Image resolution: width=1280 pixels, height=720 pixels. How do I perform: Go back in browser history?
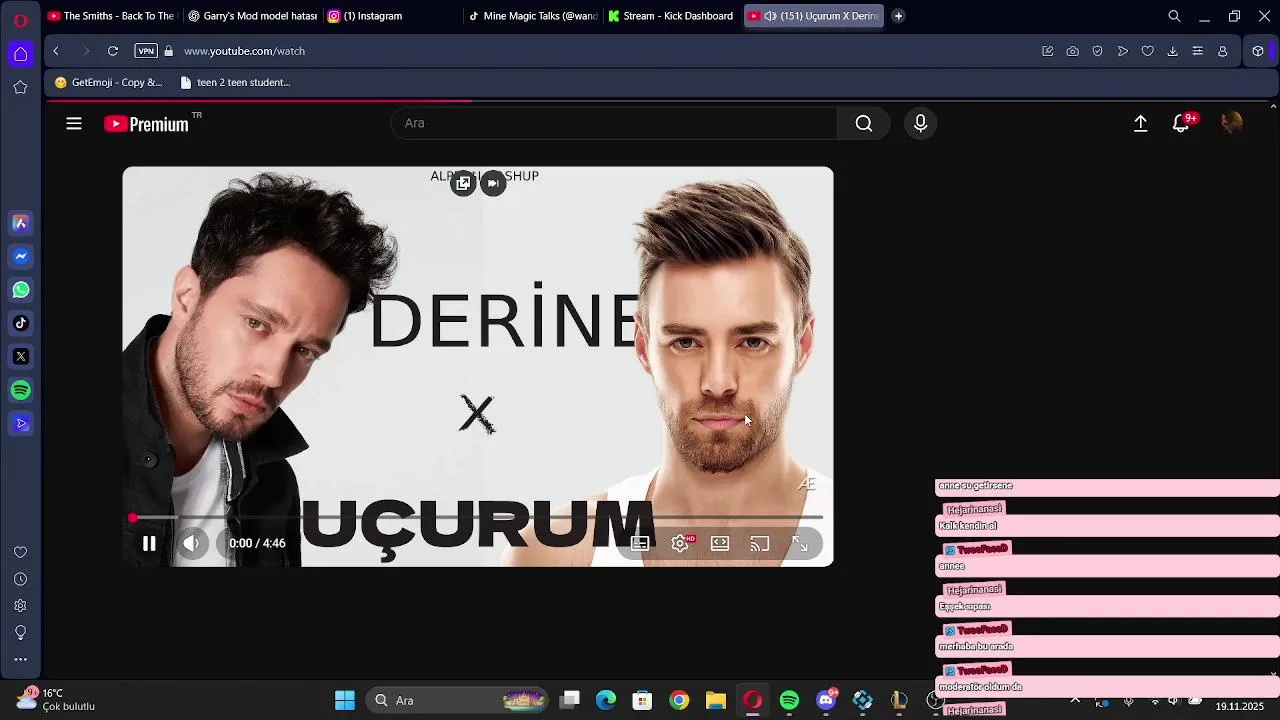56,51
